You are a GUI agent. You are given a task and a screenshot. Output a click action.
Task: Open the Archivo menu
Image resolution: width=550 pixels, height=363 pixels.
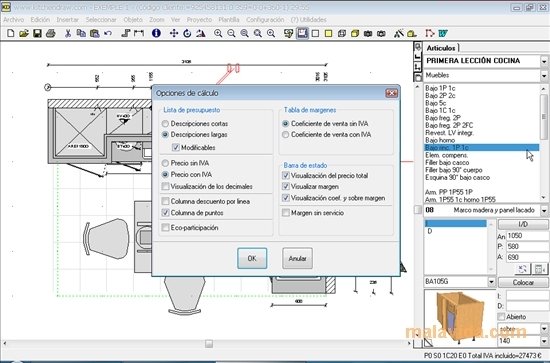pyautogui.click(x=14, y=20)
